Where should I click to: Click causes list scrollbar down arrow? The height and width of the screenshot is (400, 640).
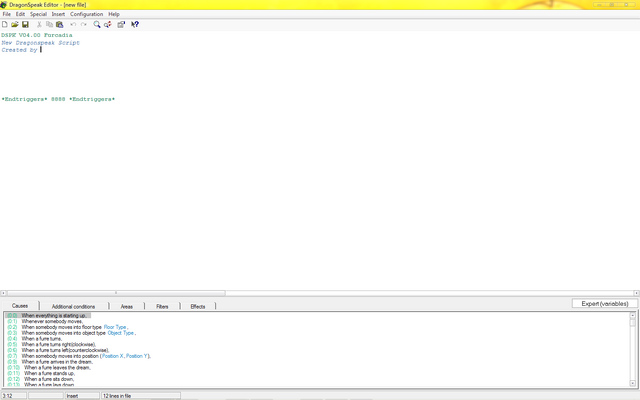coord(633,383)
